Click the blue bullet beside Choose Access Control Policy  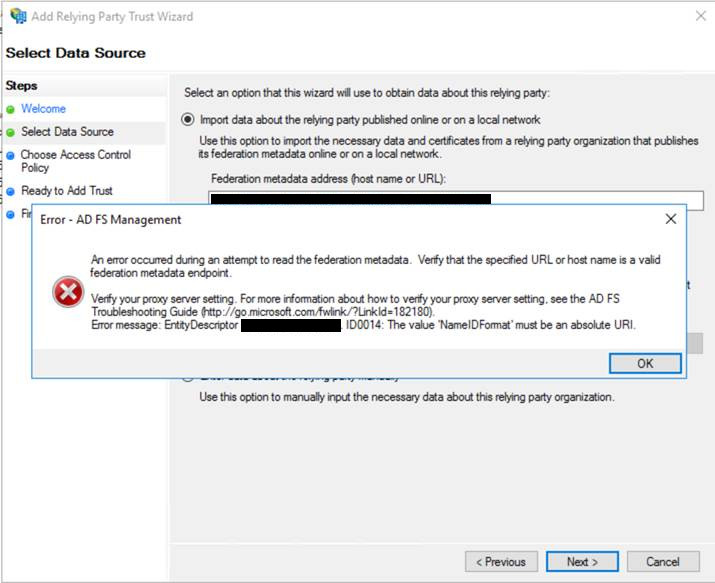[x=11, y=155]
